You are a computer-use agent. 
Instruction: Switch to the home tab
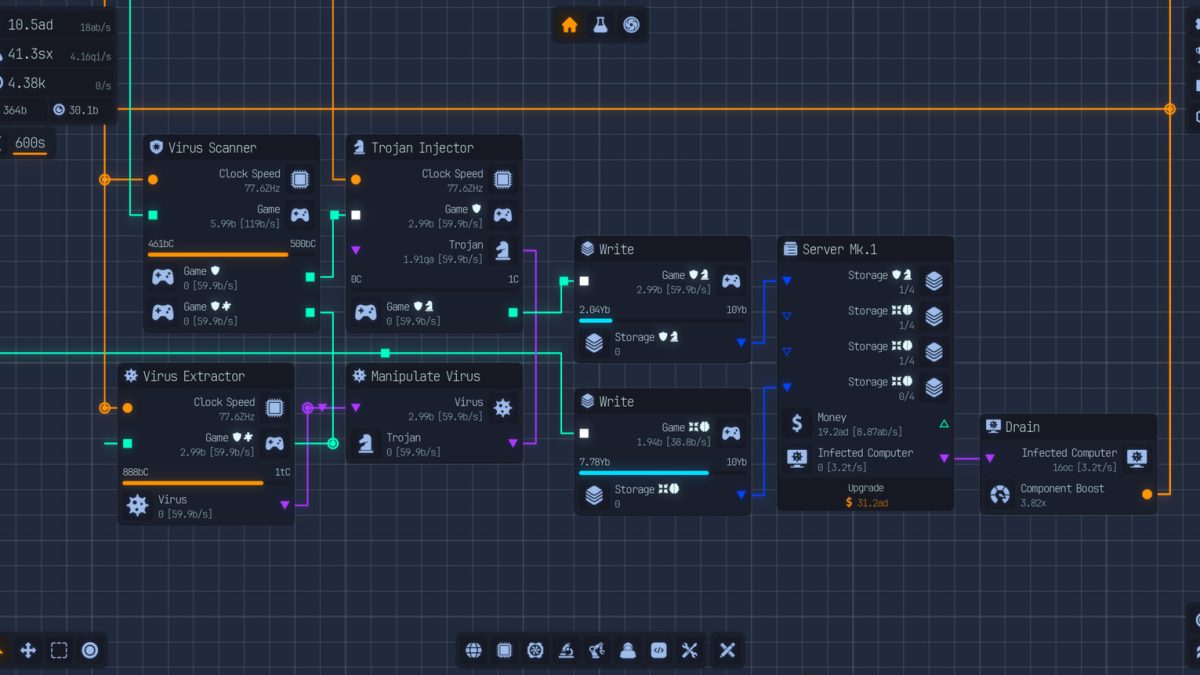(570, 25)
